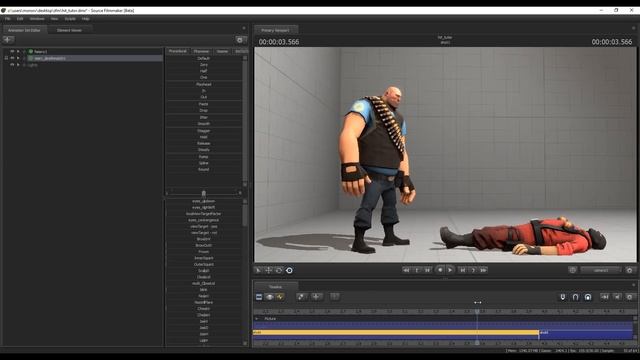Click the timeline playhead marker at ruler
Viewport: 640px width, 360px height.
(x=477, y=311)
